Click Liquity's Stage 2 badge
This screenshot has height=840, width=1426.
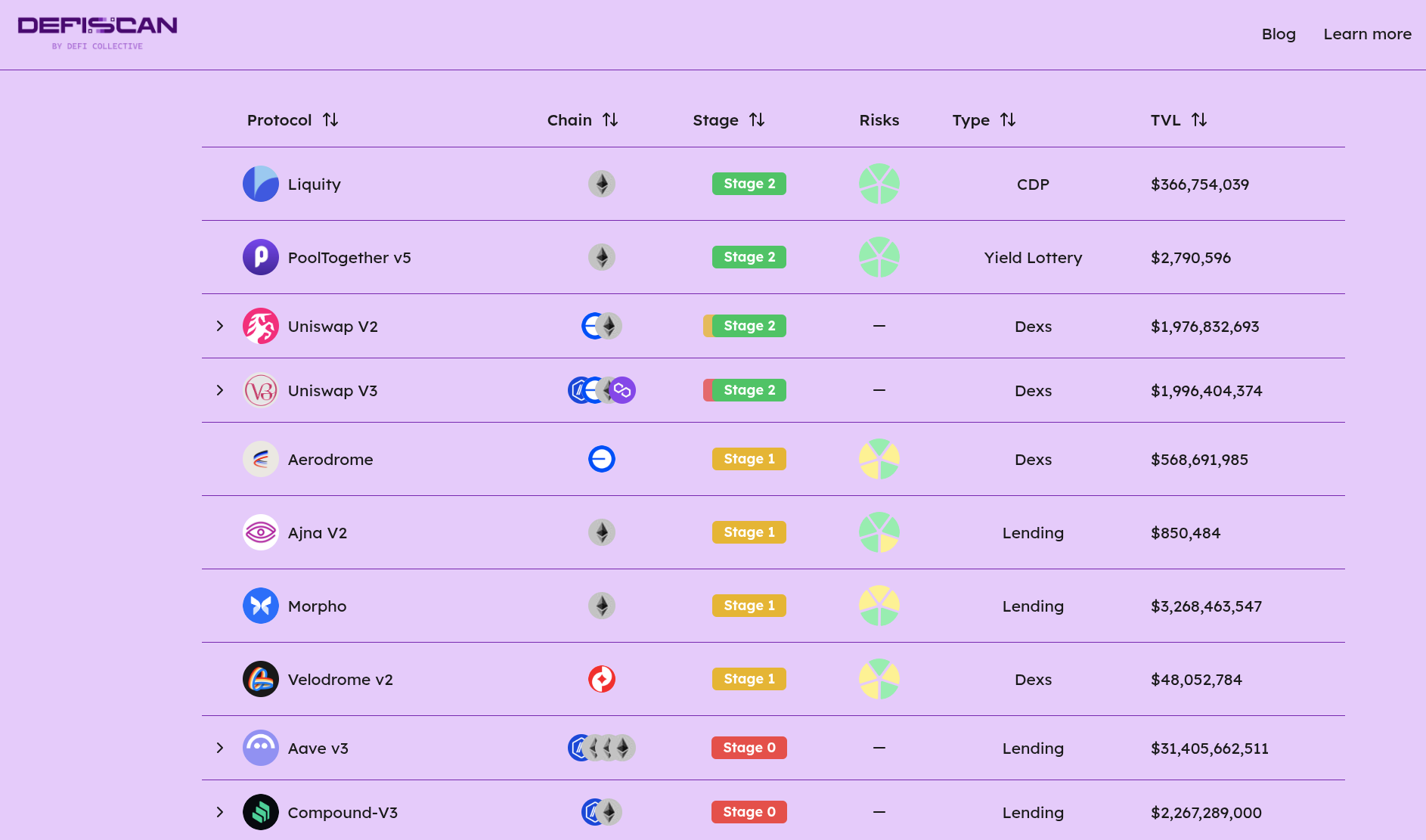click(x=749, y=184)
